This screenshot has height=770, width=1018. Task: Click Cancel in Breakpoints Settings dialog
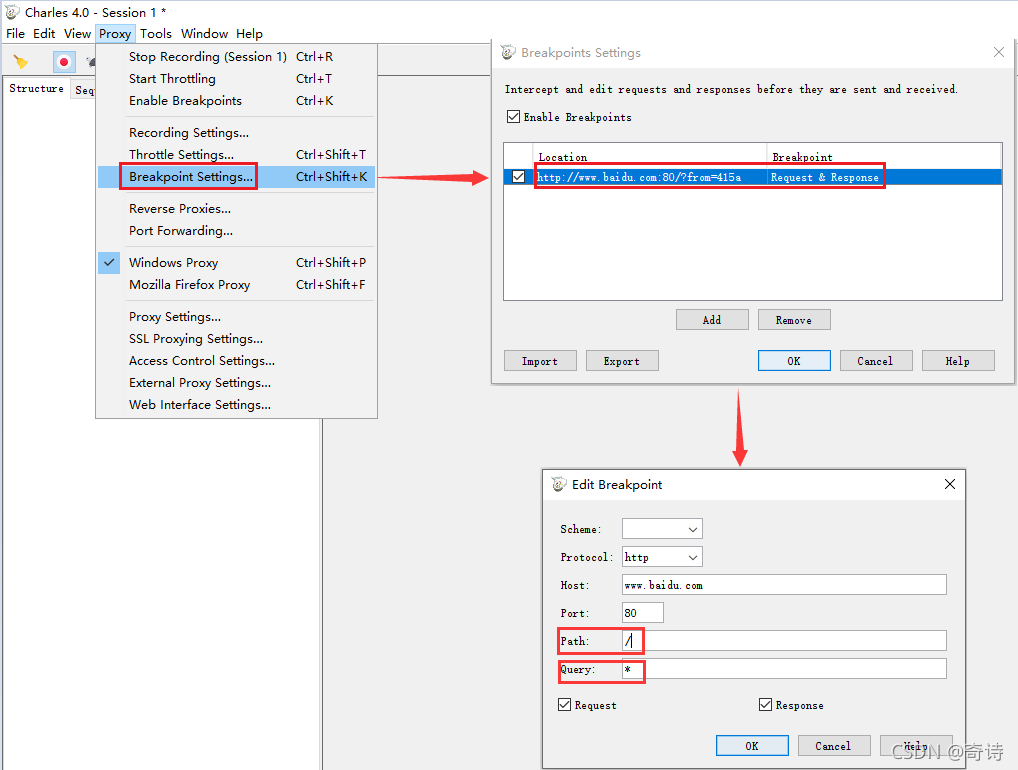876,361
